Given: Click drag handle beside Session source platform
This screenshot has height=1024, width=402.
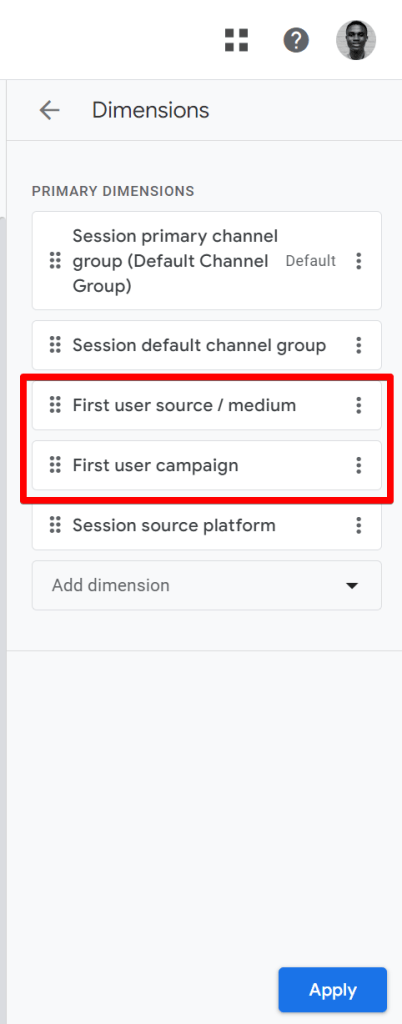Looking at the screenshot, I should 55,525.
